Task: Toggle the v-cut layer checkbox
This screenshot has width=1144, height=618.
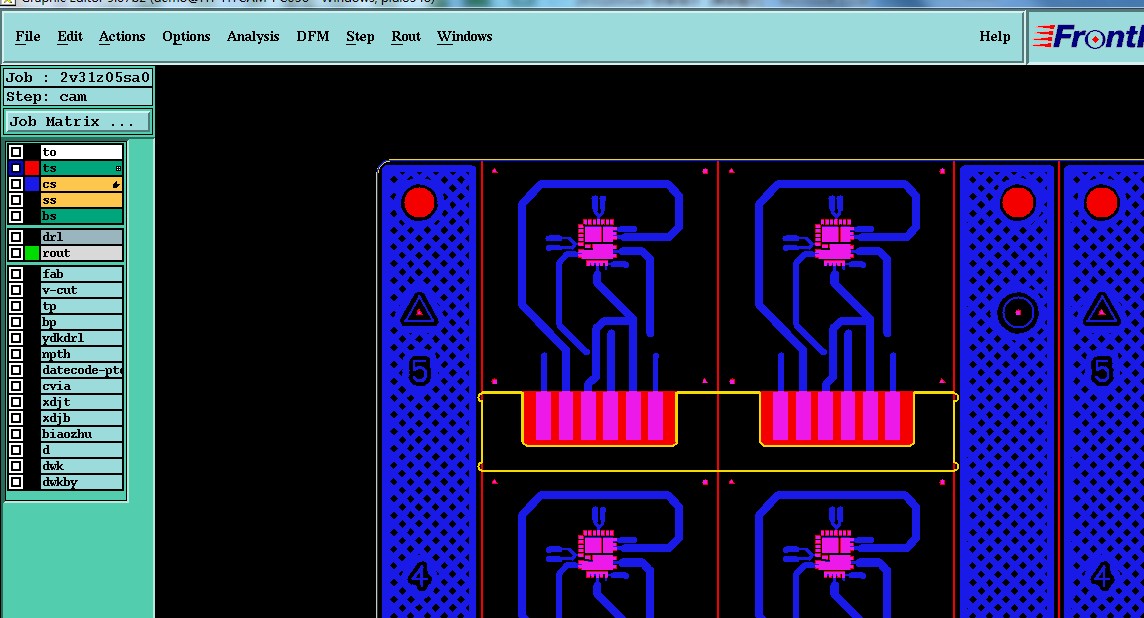Action: point(16,290)
